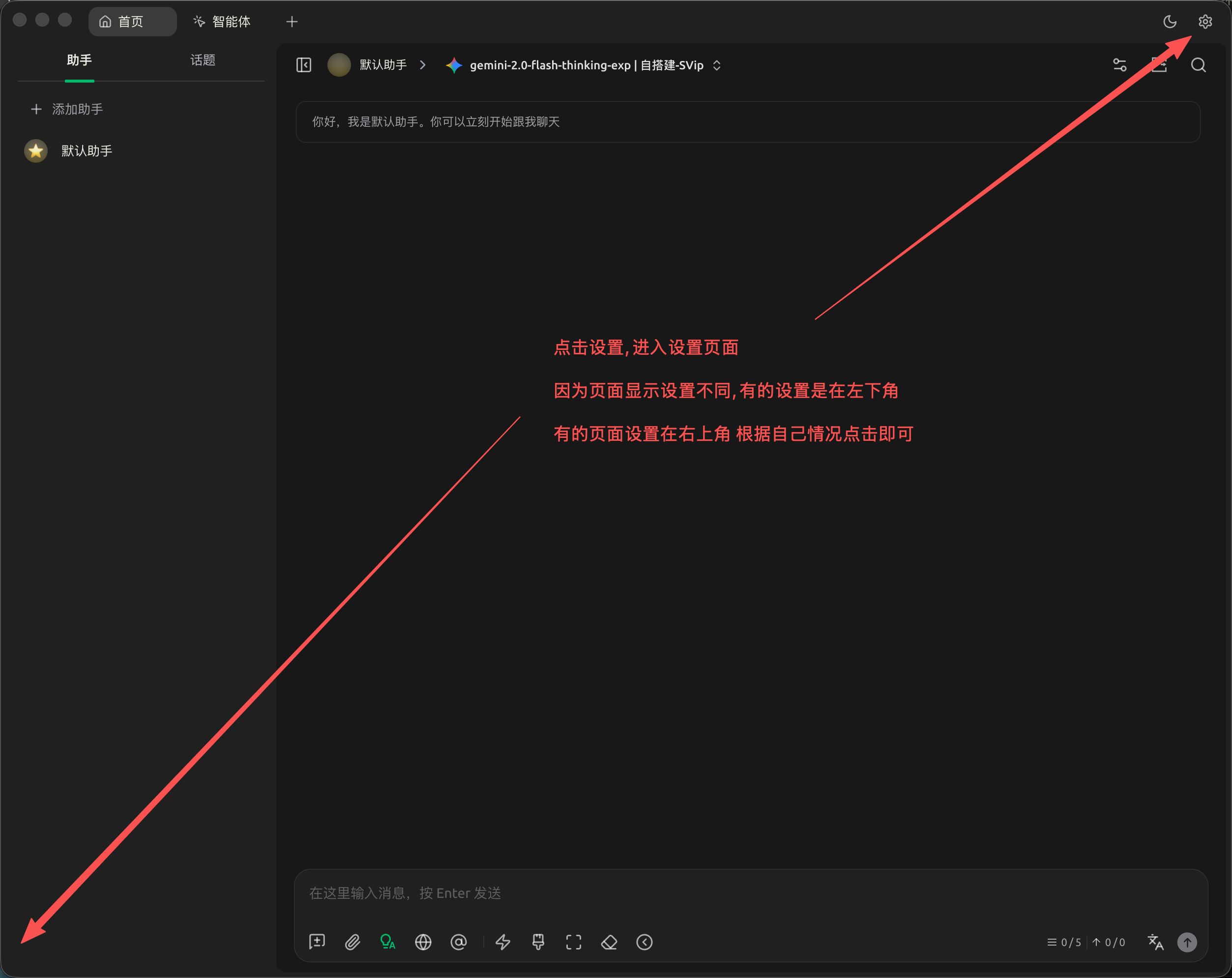Clear messages with the eraser icon
The image size is (1232, 978).
tap(609, 942)
